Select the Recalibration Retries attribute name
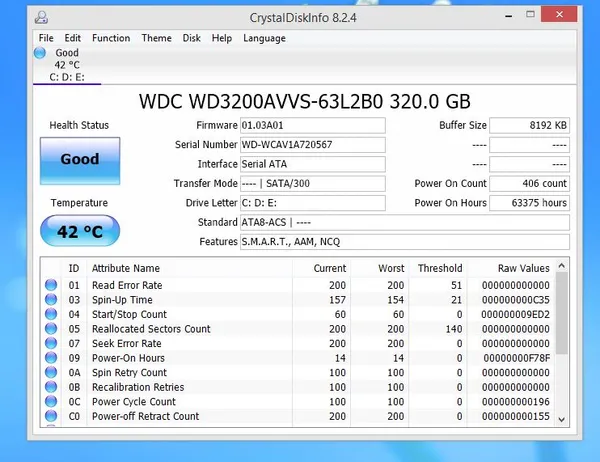 (x=138, y=387)
